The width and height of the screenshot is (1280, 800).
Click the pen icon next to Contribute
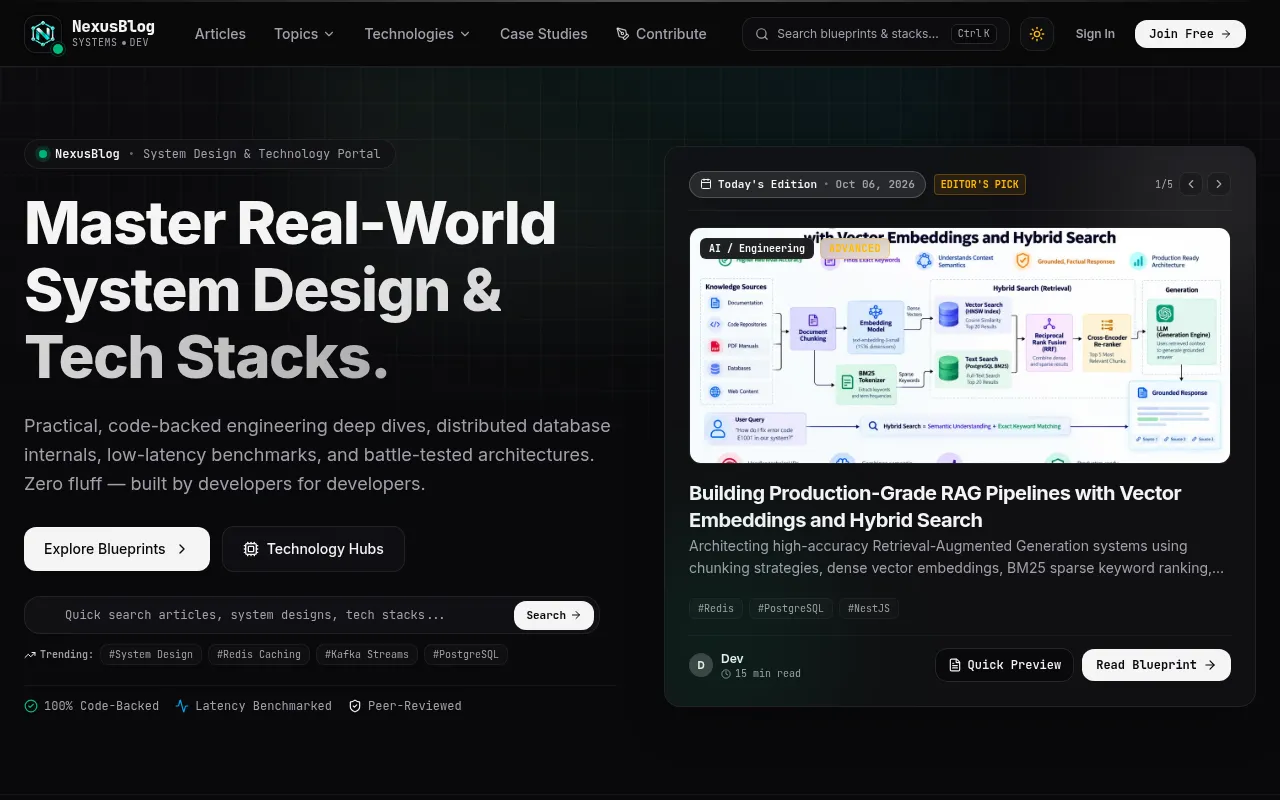(623, 34)
